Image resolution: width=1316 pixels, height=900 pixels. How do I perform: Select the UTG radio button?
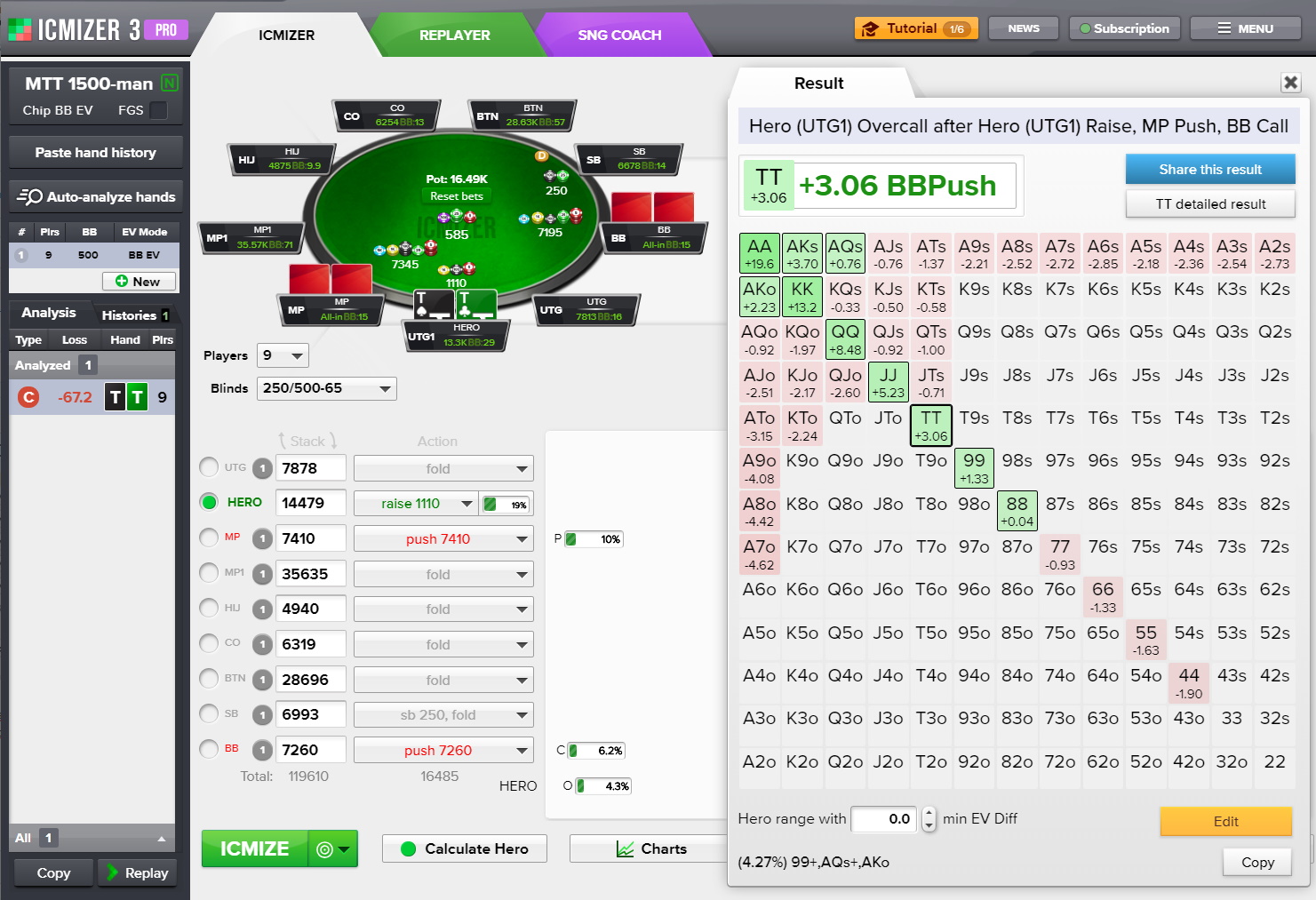209,467
